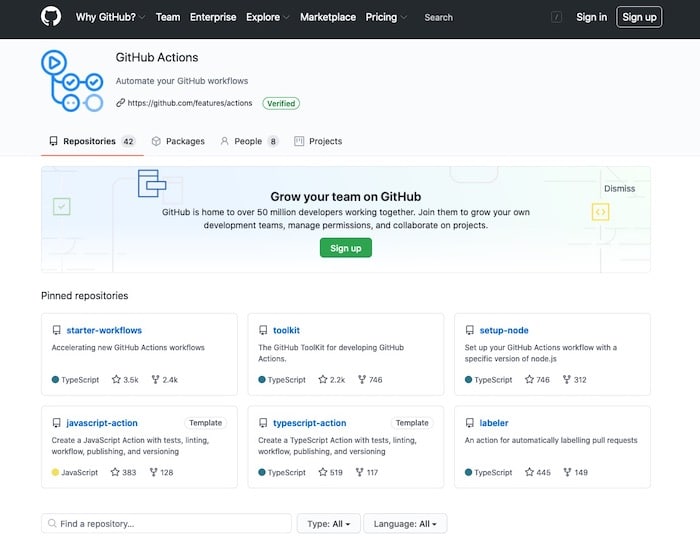Open the star count 2.2k of toolkit
Image resolution: width=700 pixels, height=540 pixels.
(x=332, y=379)
